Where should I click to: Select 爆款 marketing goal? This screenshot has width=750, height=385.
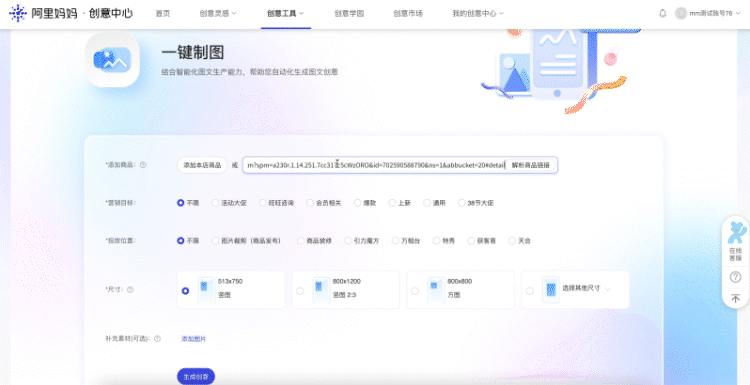point(357,203)
